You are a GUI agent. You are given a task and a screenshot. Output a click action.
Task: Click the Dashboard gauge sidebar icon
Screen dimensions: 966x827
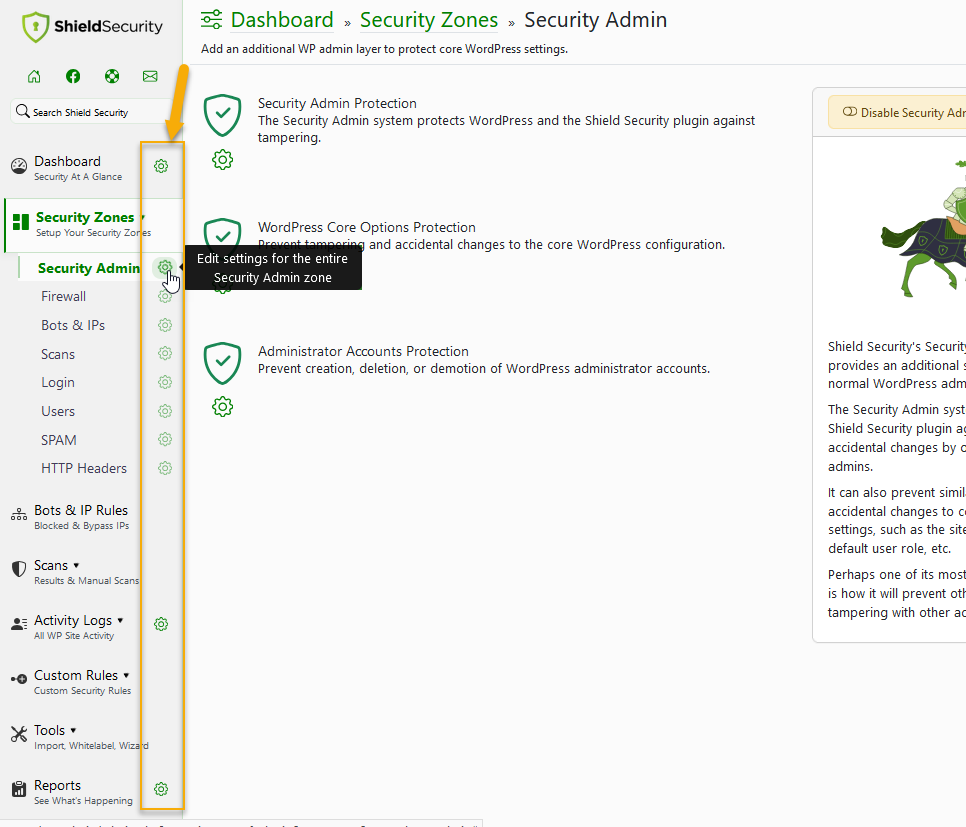[19, 166]
